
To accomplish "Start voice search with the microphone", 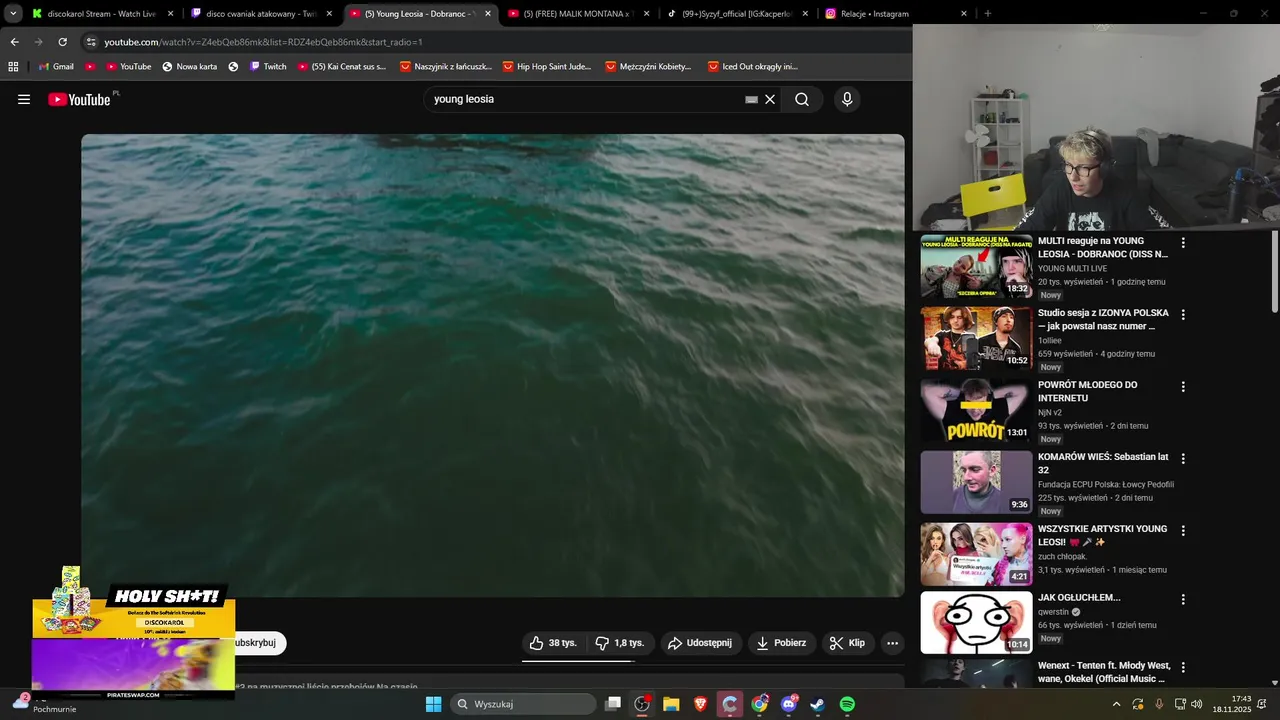I will click(847, 99).
